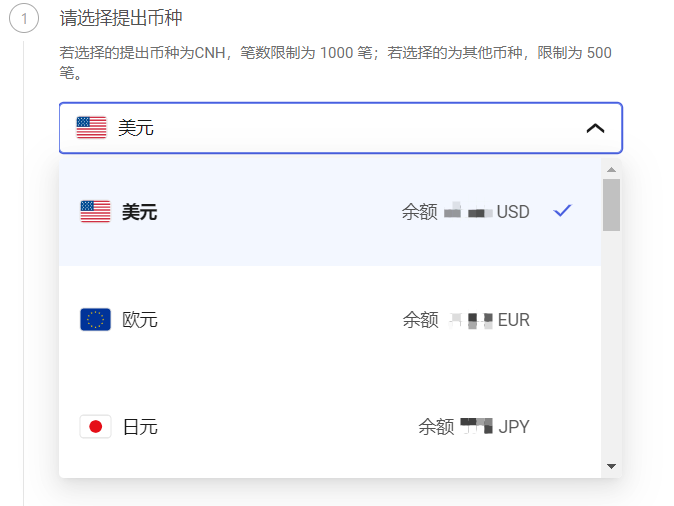Collapse the currency dropdown with the chevron
The width and height of the screenshot is (674, 506).
595,128
